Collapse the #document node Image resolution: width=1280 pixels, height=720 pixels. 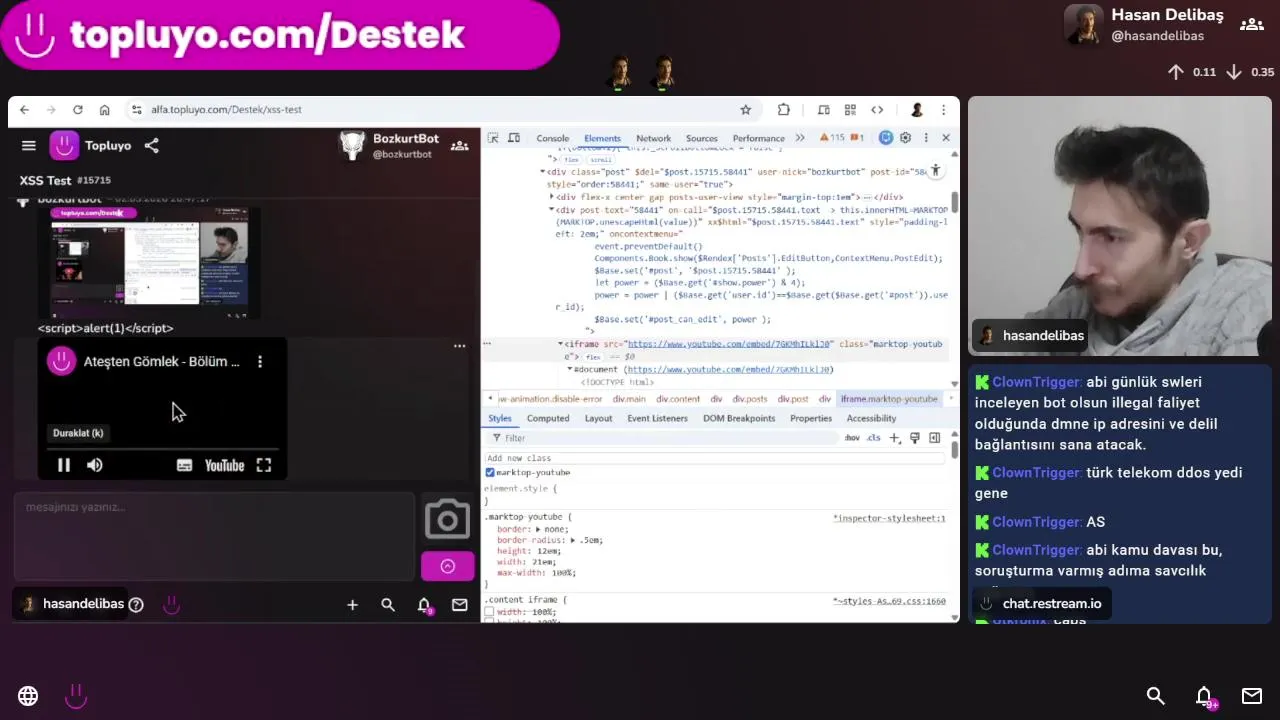click(x=569, y=370)
